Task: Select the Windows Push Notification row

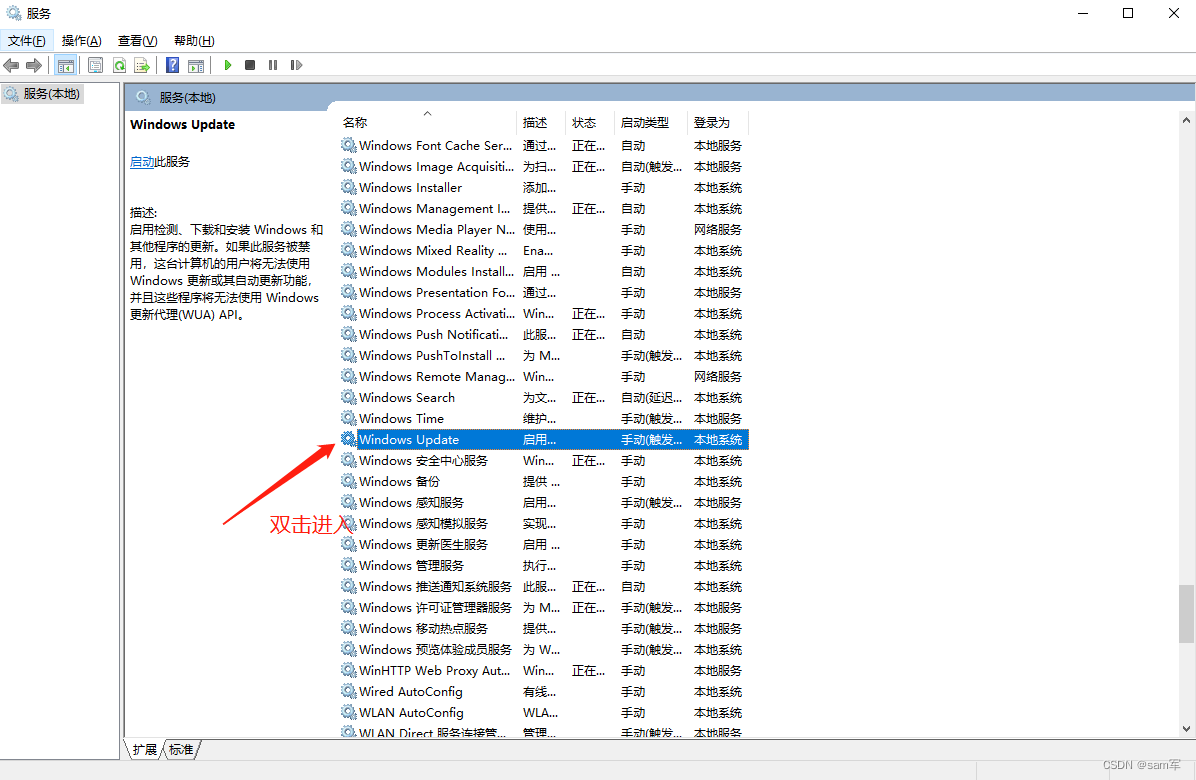Action: pos(544,334)
